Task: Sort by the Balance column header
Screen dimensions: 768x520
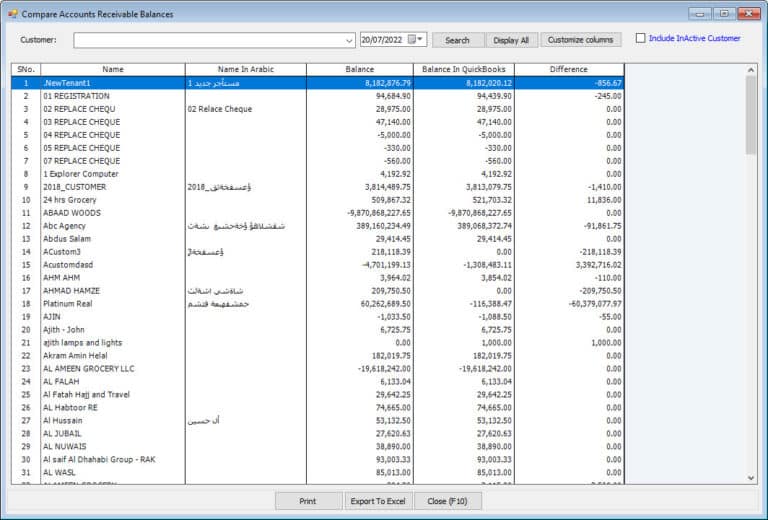Action: [359, 69]
